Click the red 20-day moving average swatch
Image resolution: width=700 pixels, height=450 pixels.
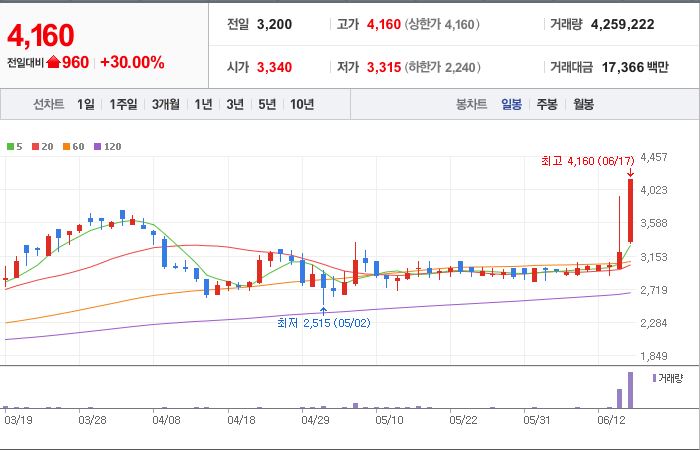[x=35, y=146]
